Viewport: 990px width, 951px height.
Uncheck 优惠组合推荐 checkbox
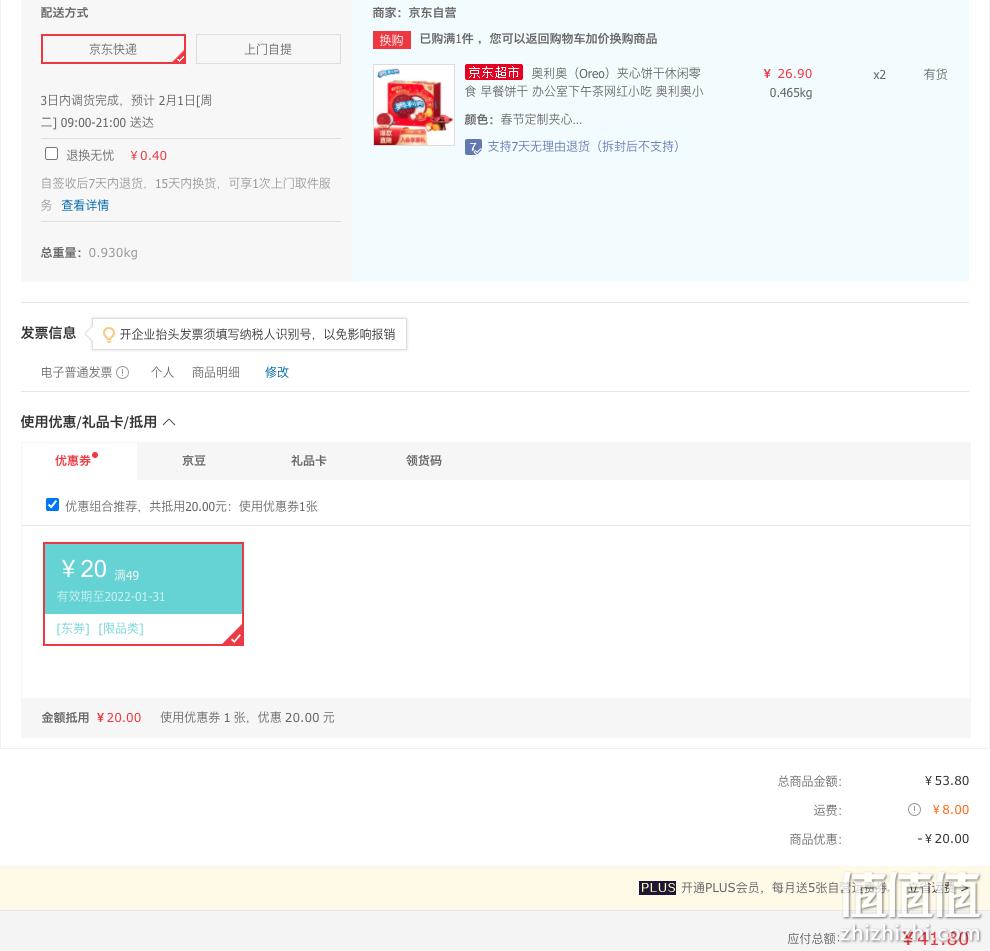52,505
